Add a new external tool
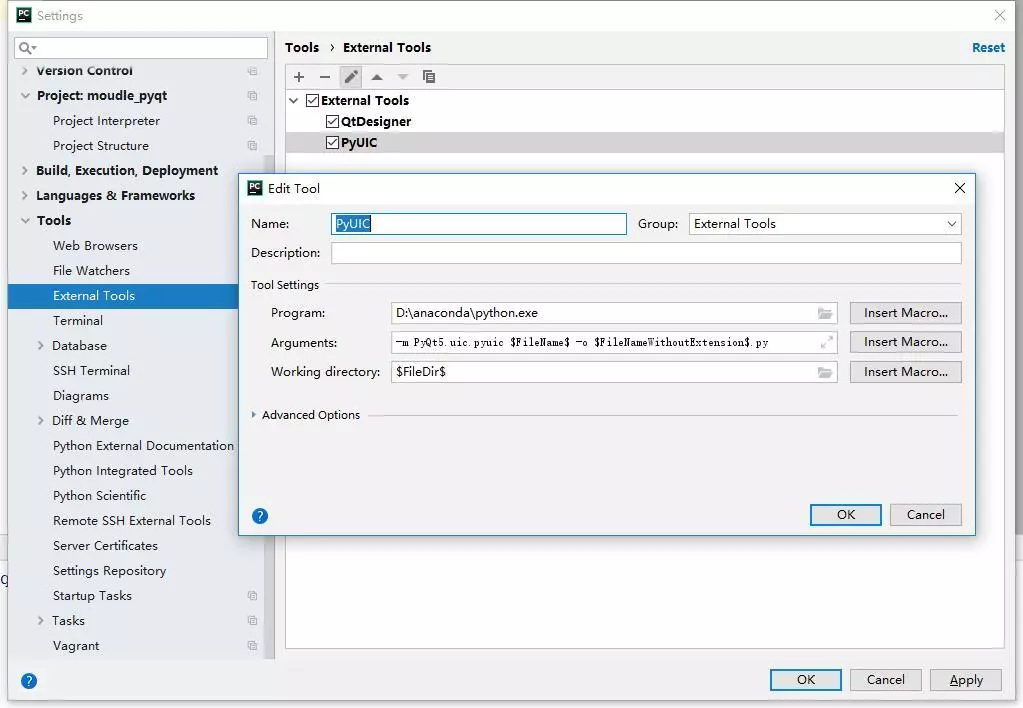This screenshot has height=708, width=1023. point(298,76)
